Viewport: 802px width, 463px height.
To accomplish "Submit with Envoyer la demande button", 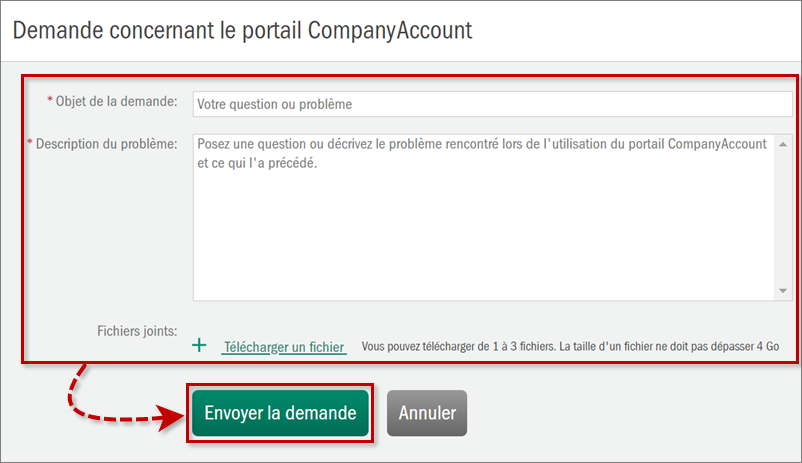I will pos(280,413).
